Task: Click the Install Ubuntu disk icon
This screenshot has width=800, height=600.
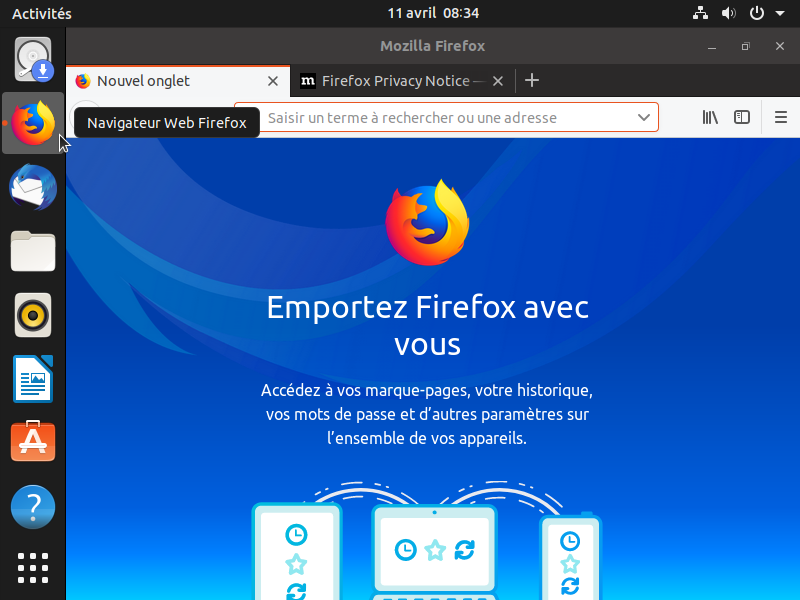Action: click(x=33, y=59)
